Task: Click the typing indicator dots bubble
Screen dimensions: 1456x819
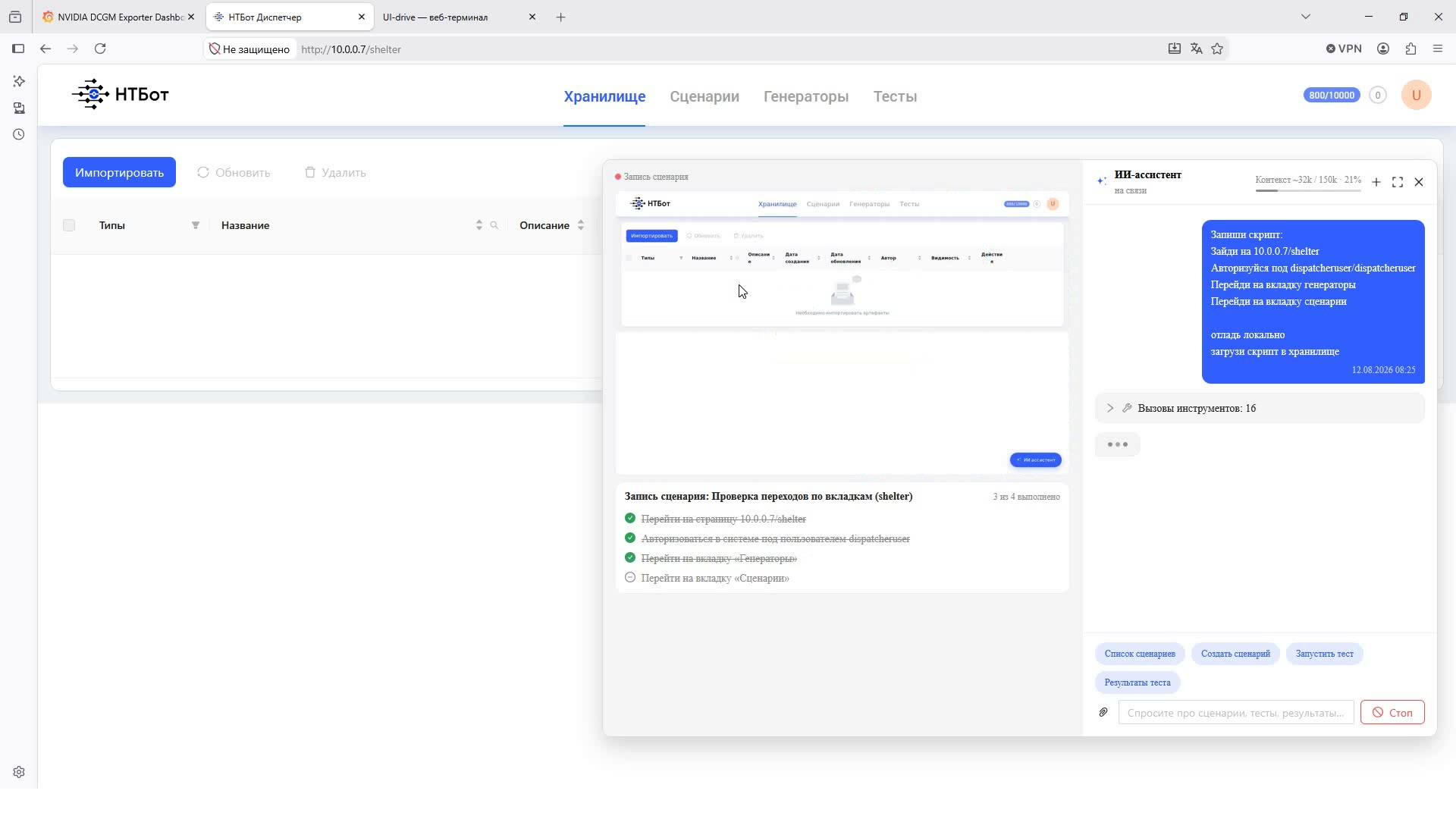Action: click(1117, 444)
